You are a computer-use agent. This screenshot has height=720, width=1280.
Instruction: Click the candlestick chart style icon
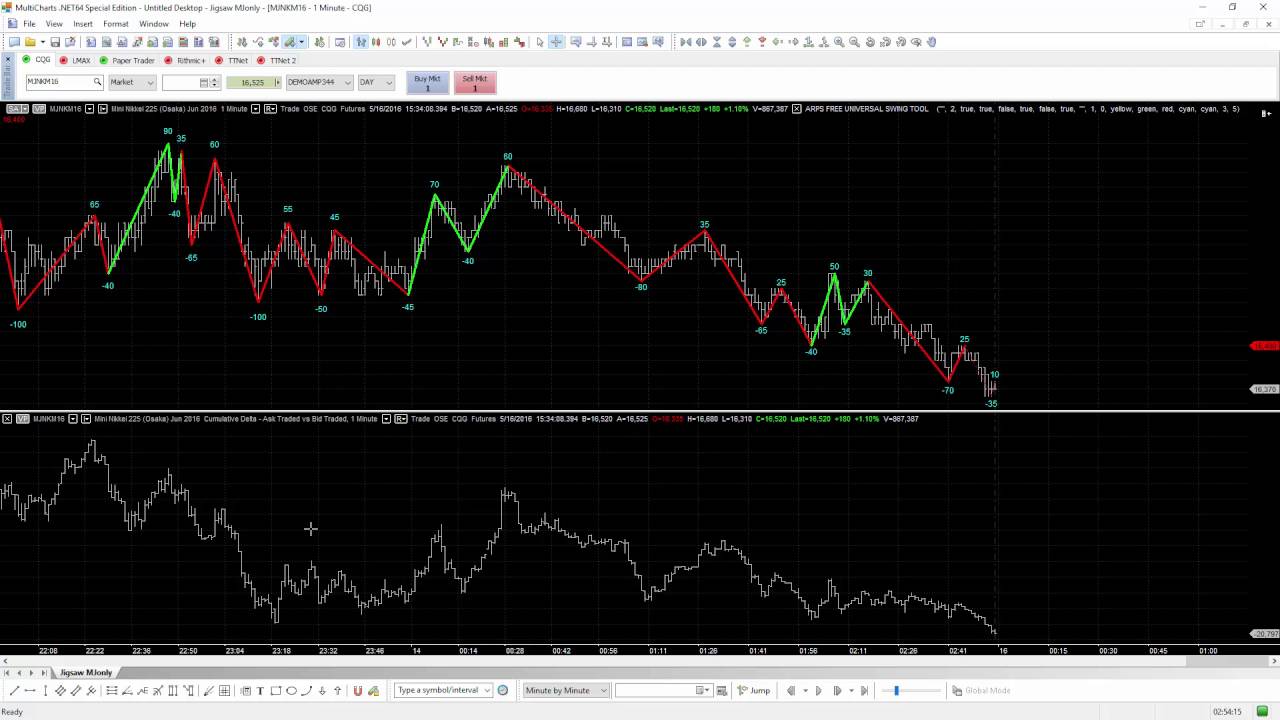tap(376, 42)
